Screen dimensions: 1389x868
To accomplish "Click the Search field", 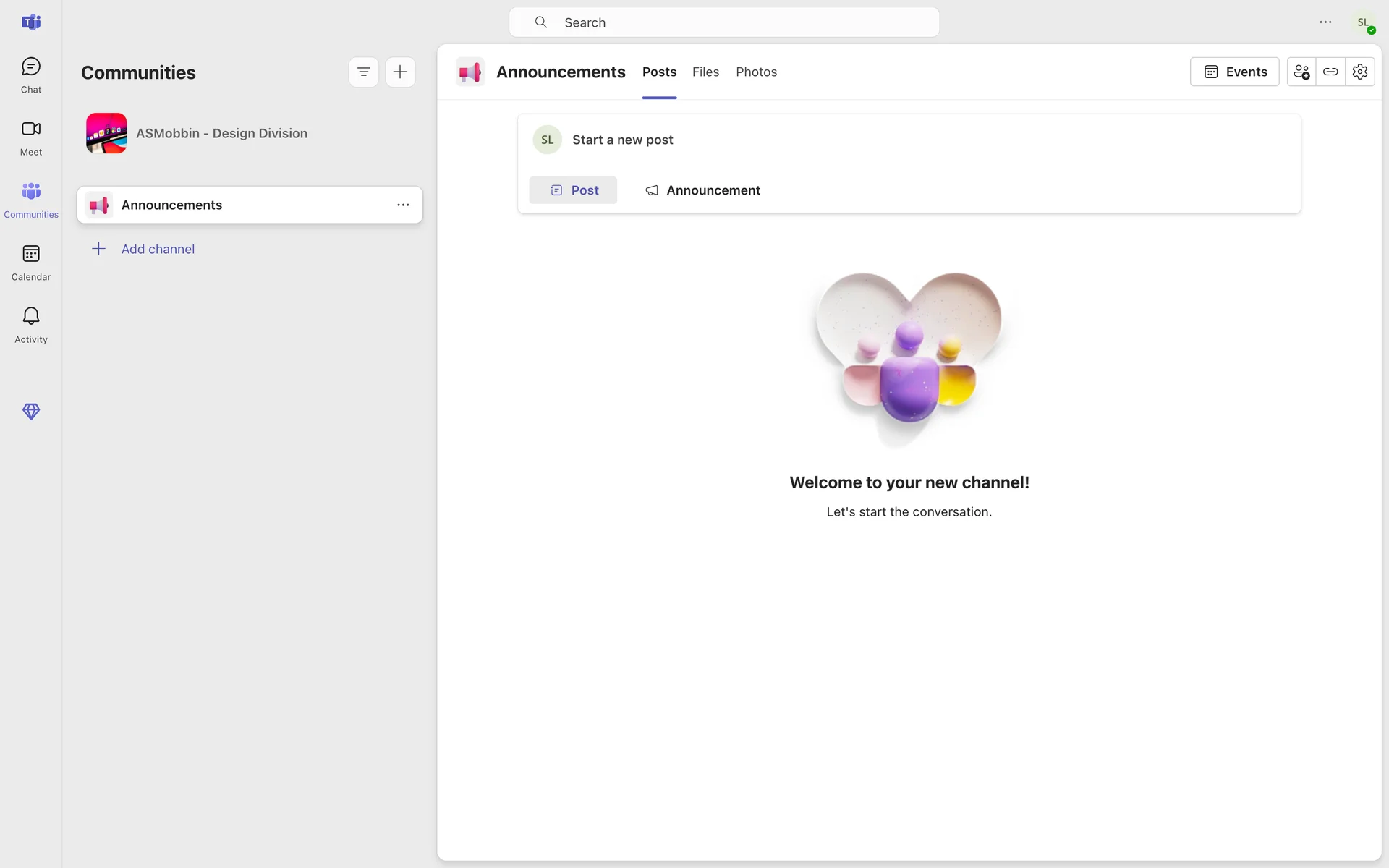I will 723,22.
